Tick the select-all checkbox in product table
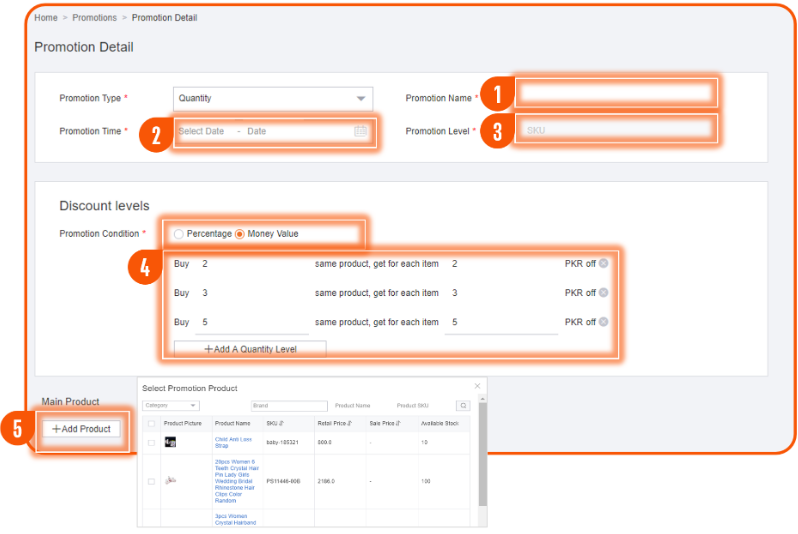Image resolution: width=798 pixels, height=534 pixels. point(151,423)
